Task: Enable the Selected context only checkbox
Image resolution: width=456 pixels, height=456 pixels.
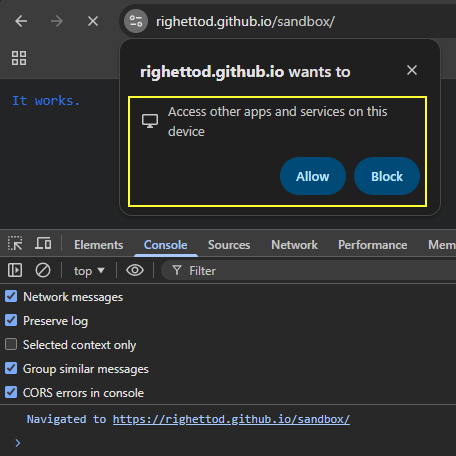Action: (11, 344)
